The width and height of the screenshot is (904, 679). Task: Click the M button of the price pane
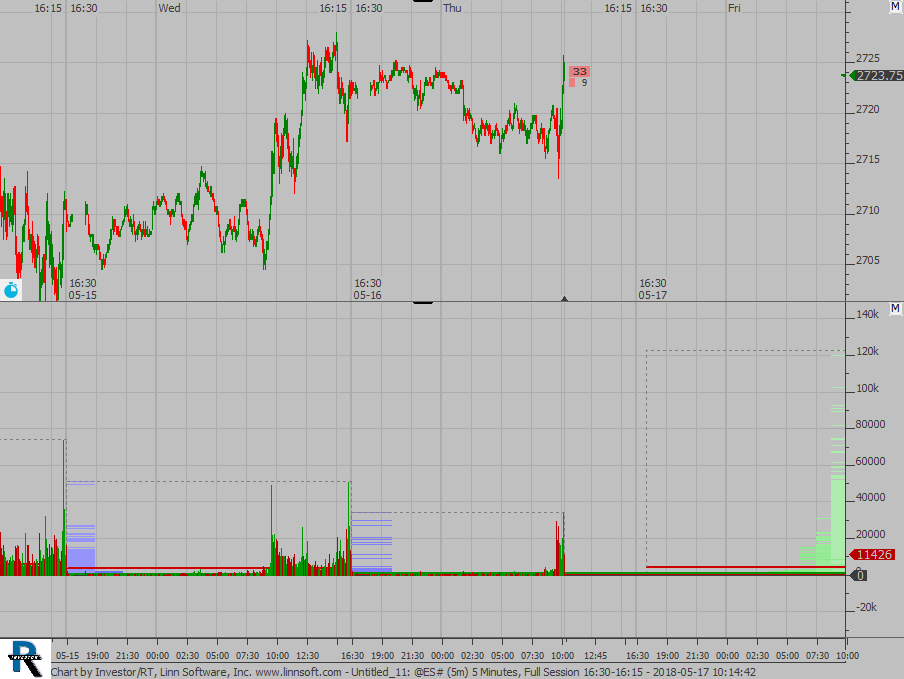point(895,6)
